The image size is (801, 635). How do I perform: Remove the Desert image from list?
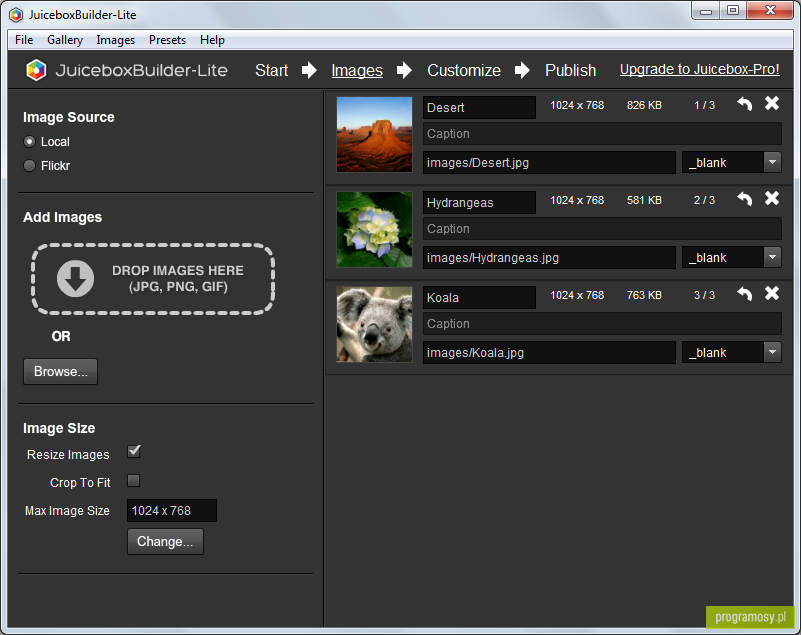point(772,104)
